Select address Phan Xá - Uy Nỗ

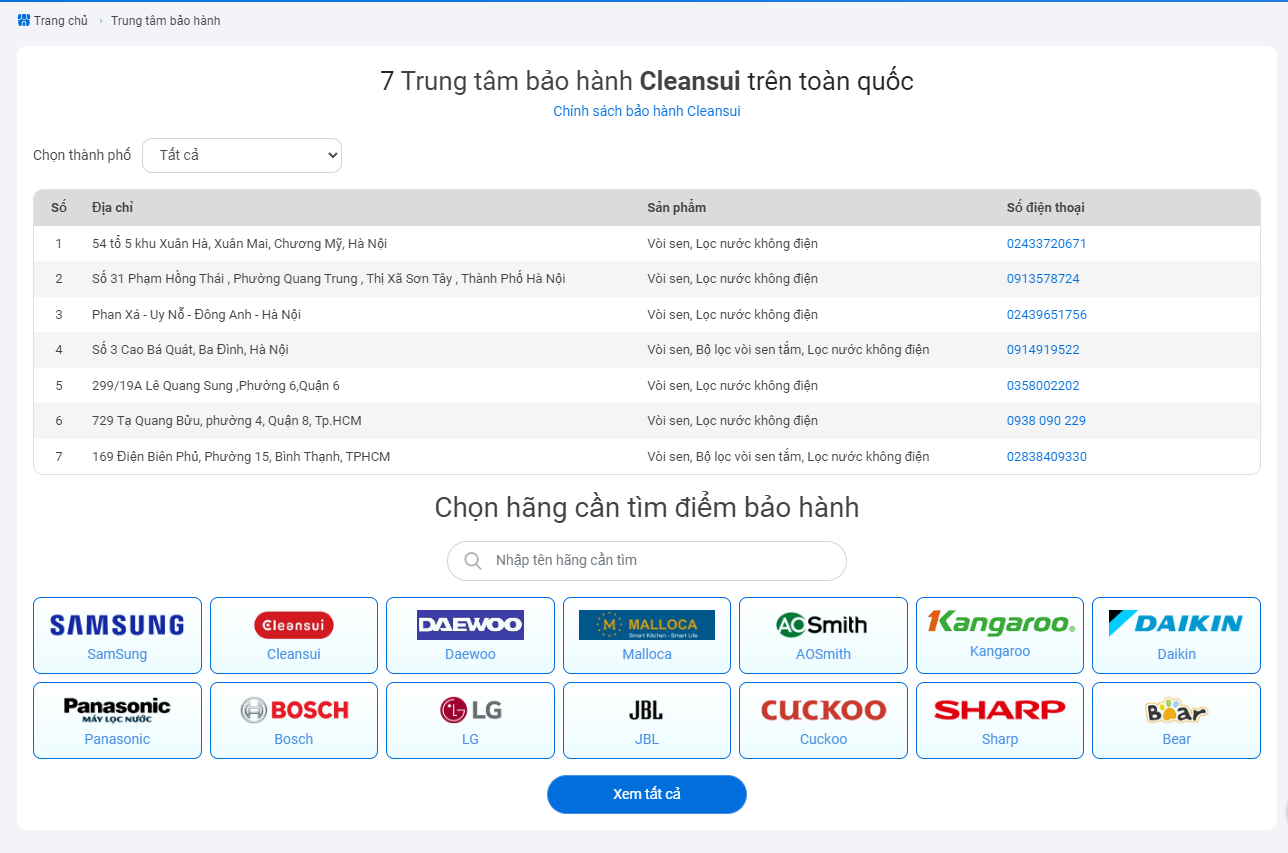point(196,315)
